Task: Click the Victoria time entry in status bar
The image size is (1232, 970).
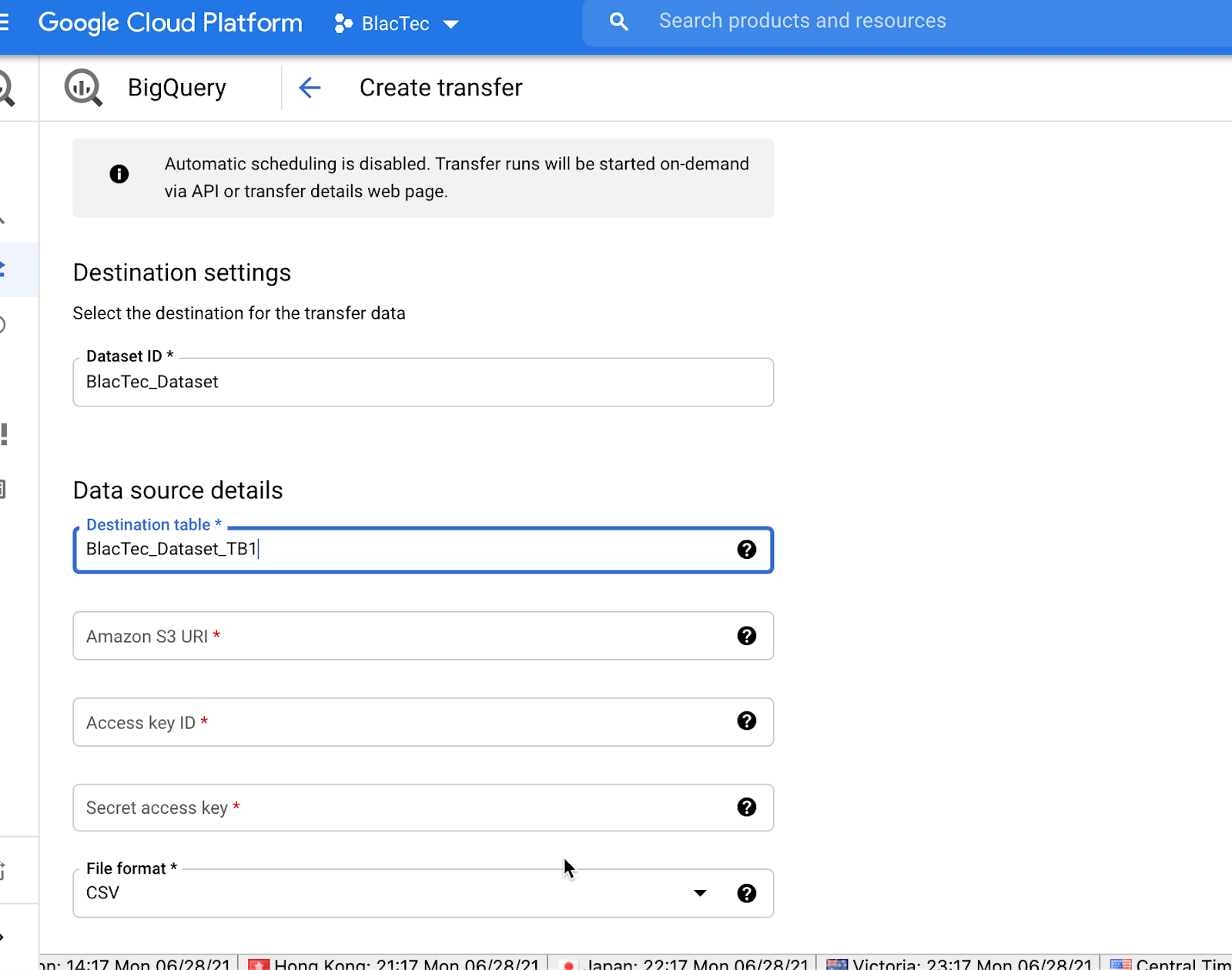Action: (x=960, y=965)
